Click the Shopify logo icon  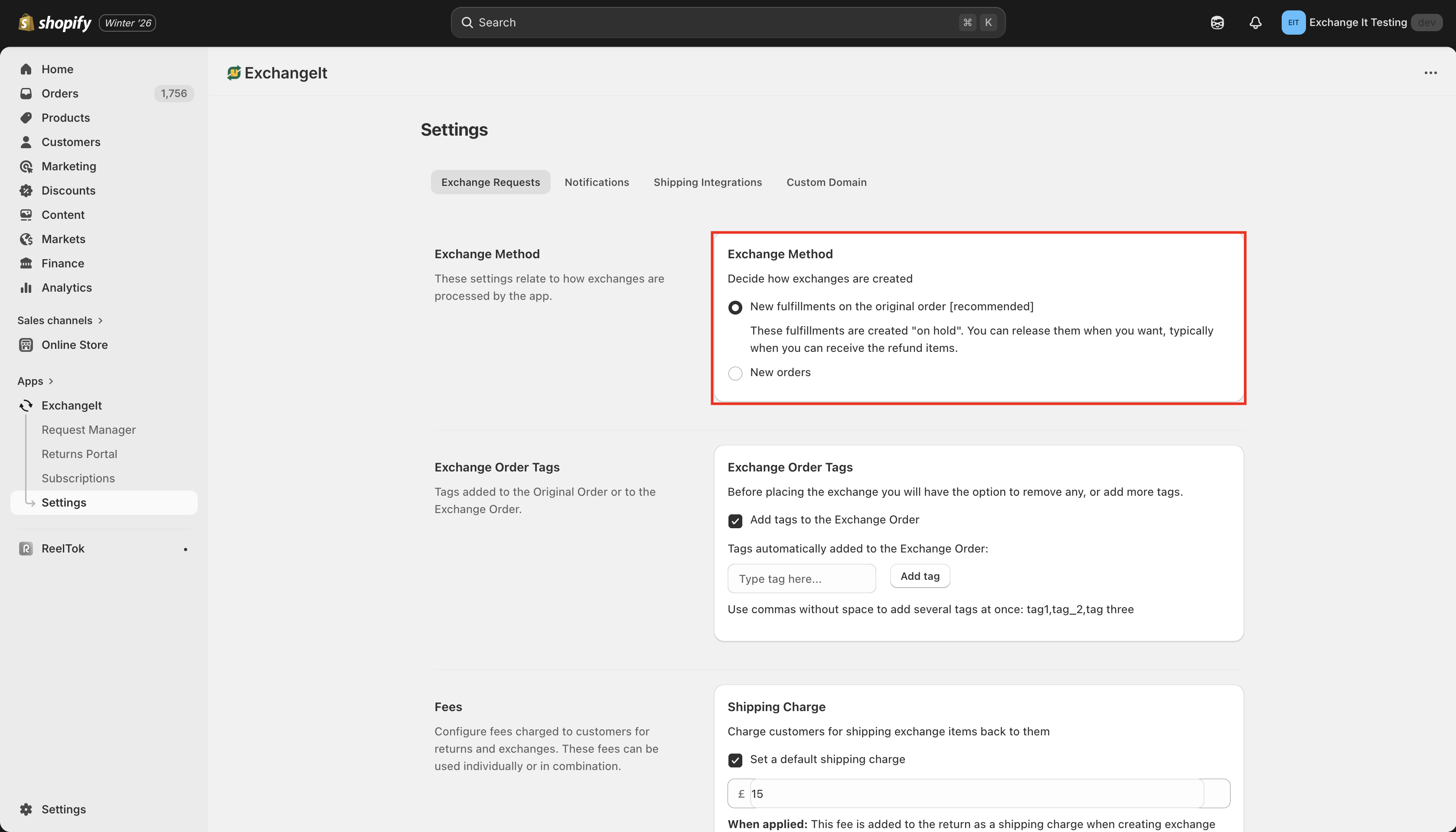[26, 22]
